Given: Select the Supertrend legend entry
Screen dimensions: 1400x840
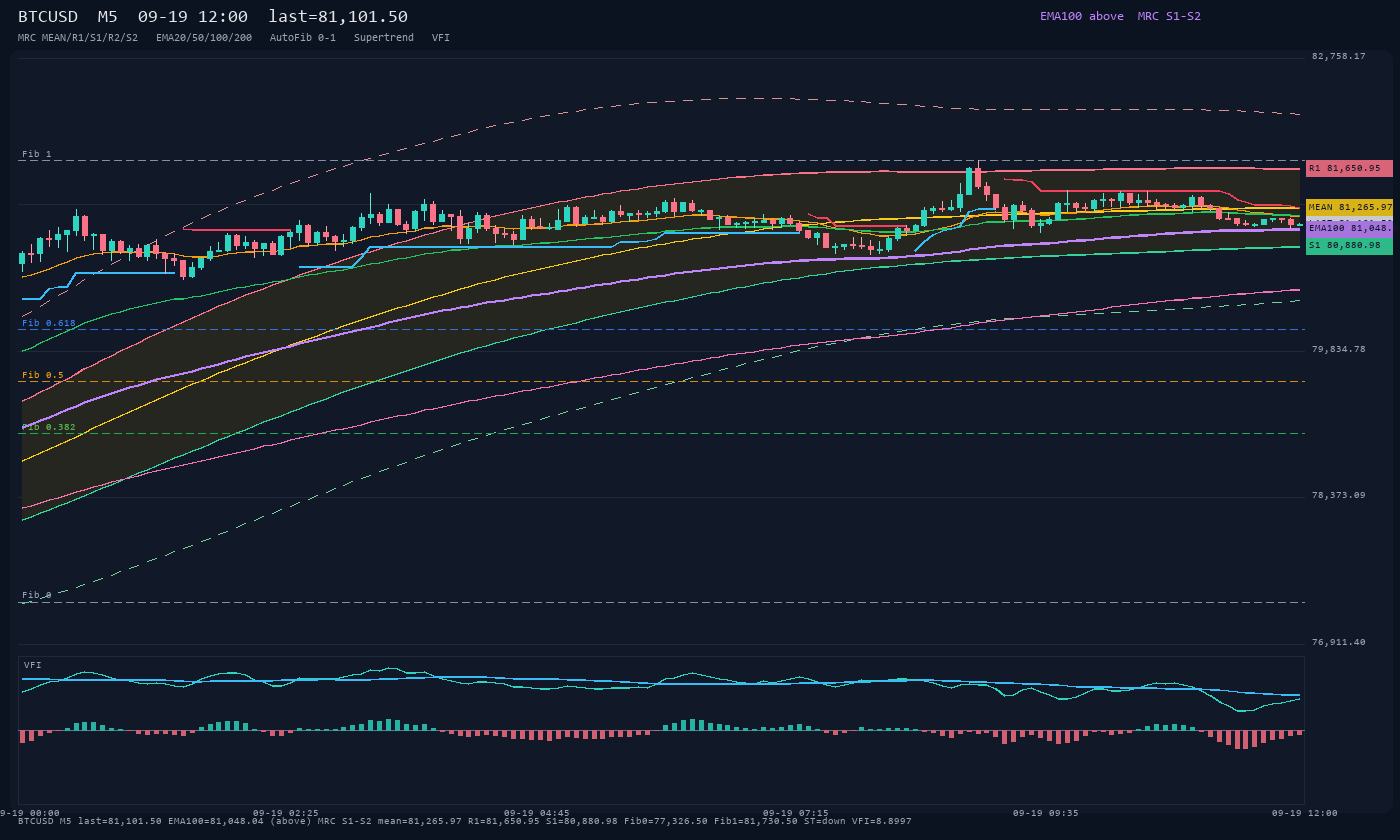Looking at the screenshot, I should pyautogui.click(x=384, y=37).
